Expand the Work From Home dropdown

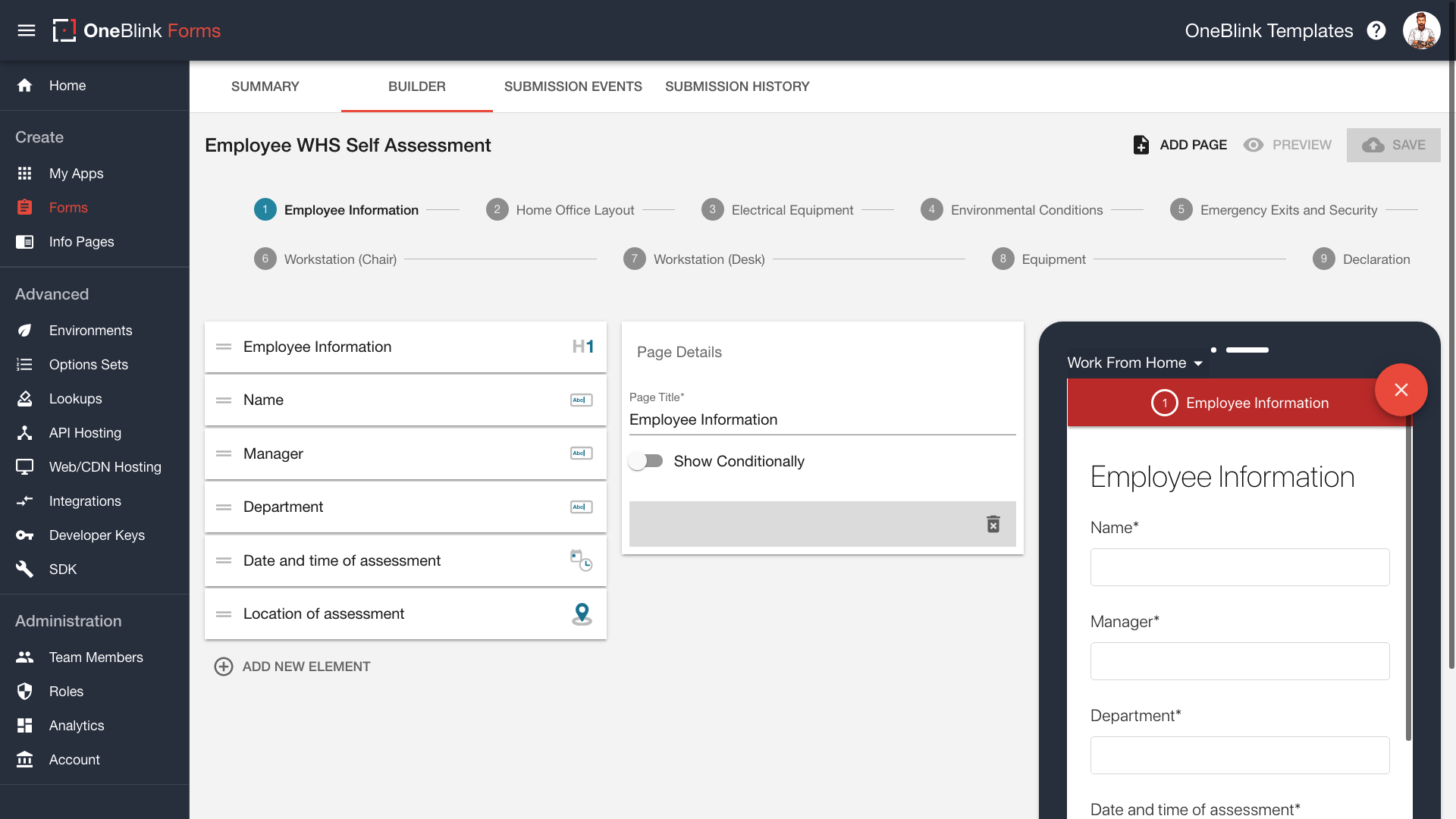coord(1134,363)
